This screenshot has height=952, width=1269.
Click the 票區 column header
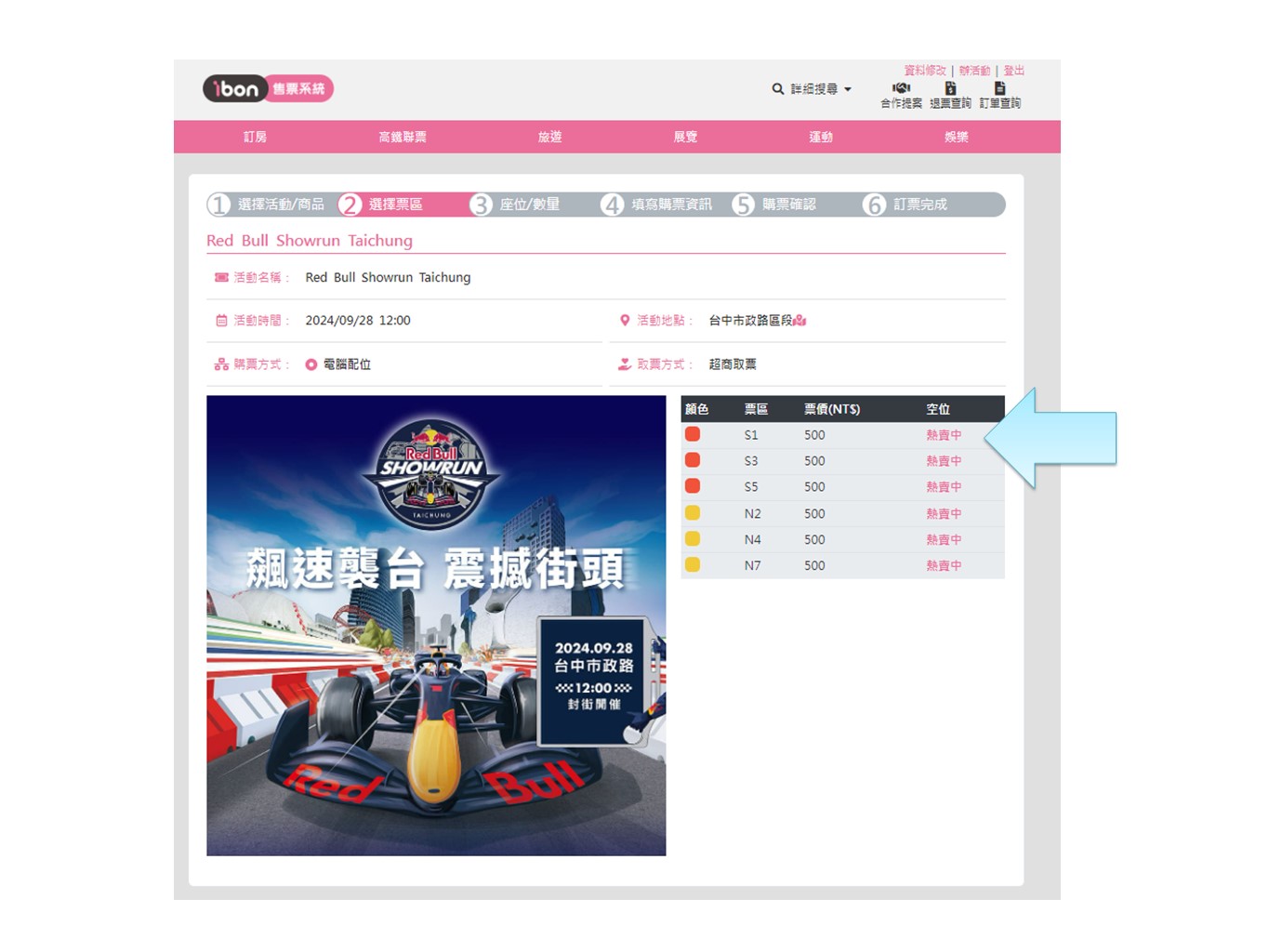[x=756, y=409]
